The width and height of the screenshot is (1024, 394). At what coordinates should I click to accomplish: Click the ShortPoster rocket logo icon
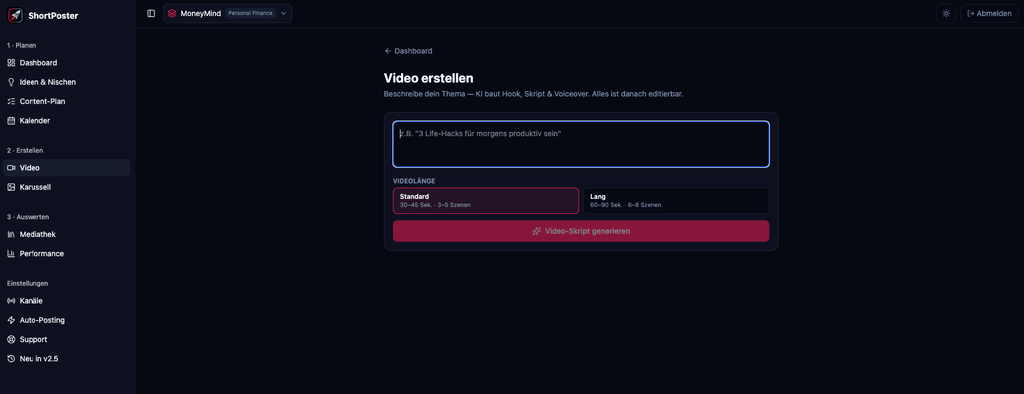(16, 15)
